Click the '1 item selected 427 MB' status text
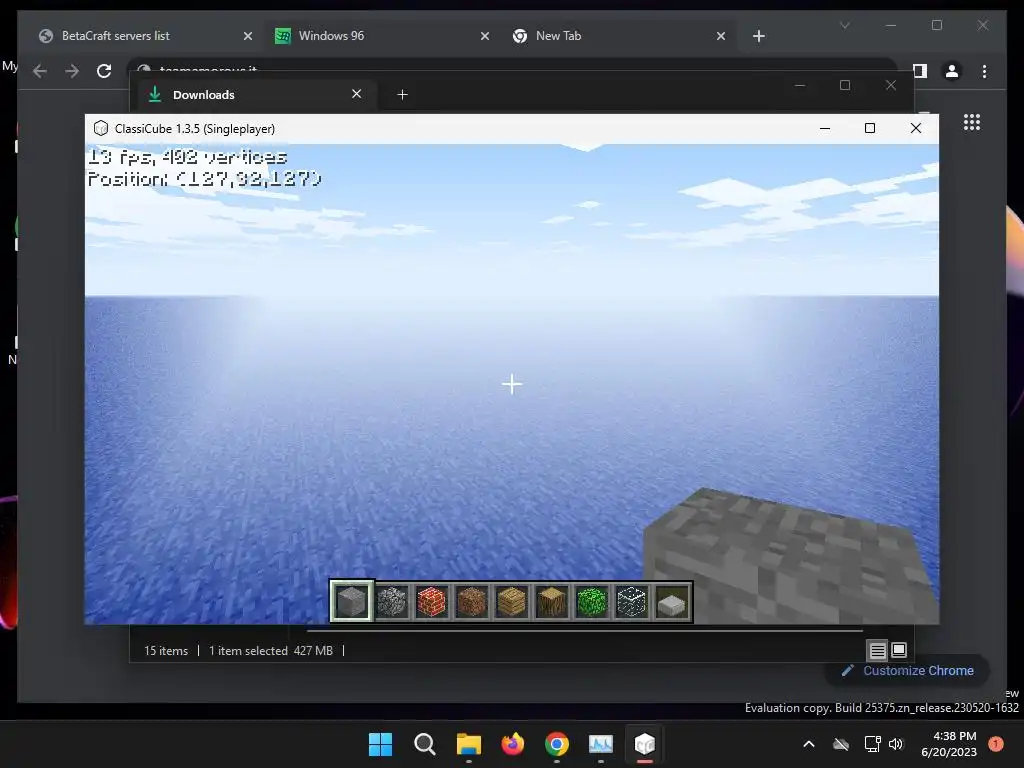This screenshot has height=768, width=1024. 271,650
